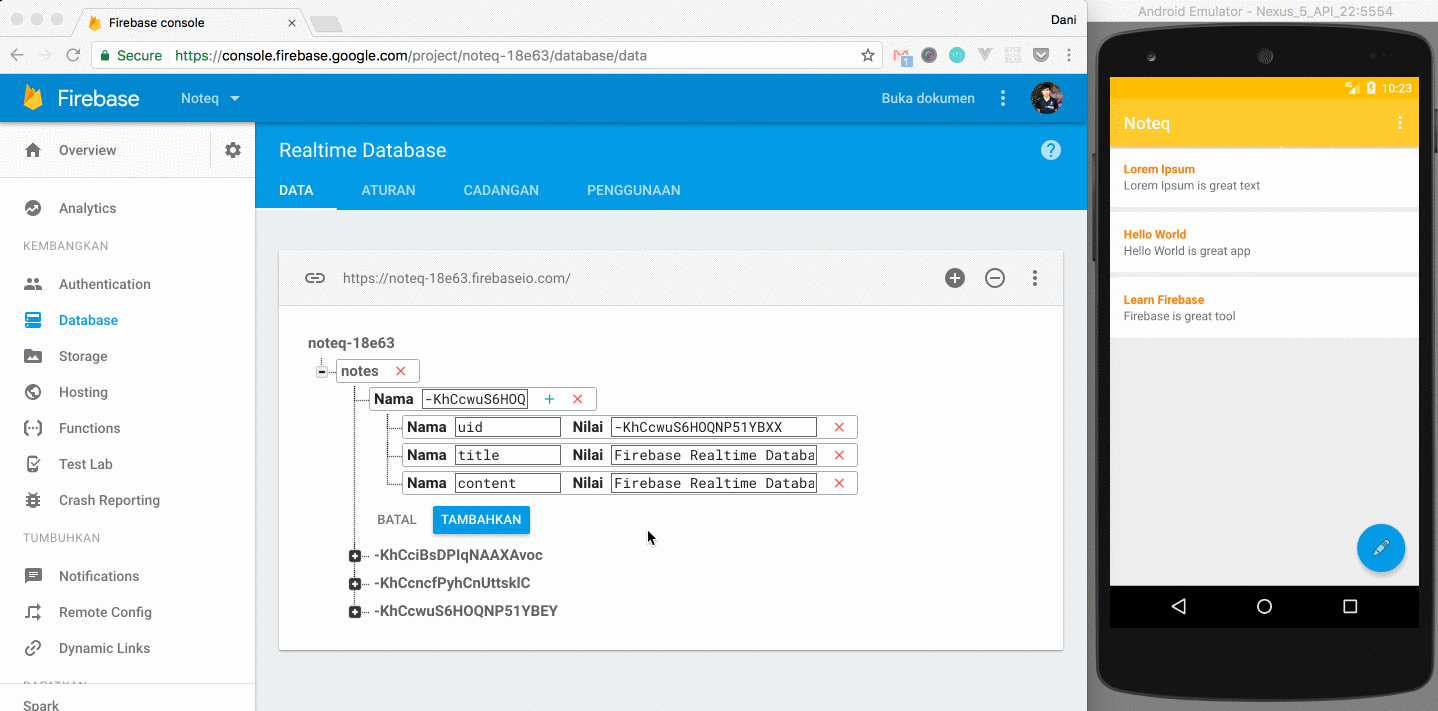This screenshot has height=711, width=1438.
Task: Tap the Android home button in emulator
Action: click(x=1264, y=606)
